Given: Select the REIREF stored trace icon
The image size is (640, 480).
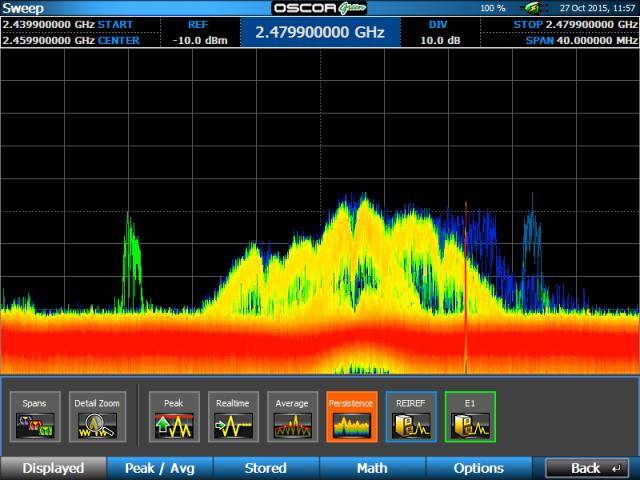Looking at the screenshot, I should [411, 416].
